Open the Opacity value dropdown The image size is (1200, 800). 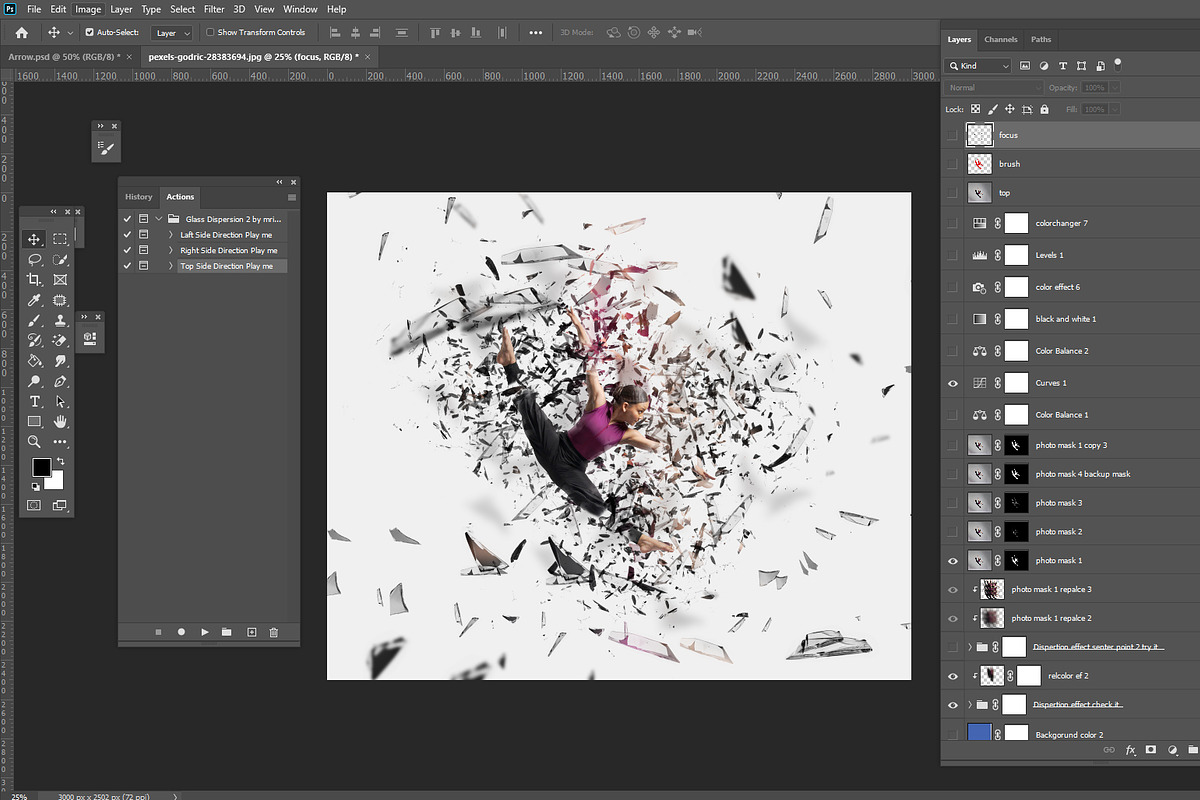click(x=1115, y=88)
